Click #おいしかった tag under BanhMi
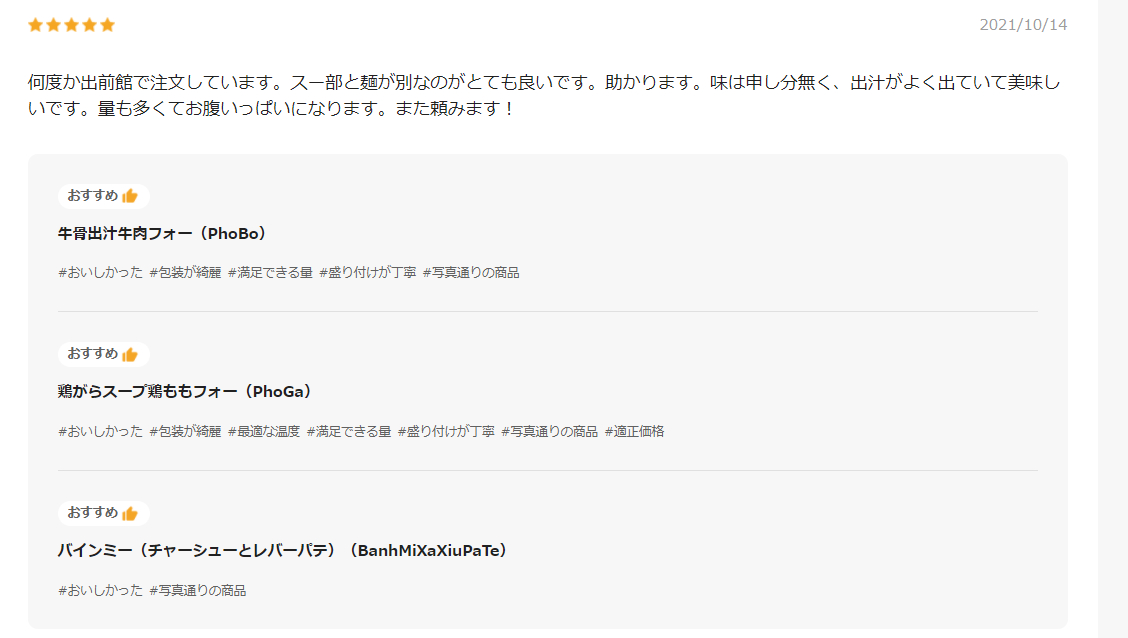1128x638 pixels. pos(101,591)
